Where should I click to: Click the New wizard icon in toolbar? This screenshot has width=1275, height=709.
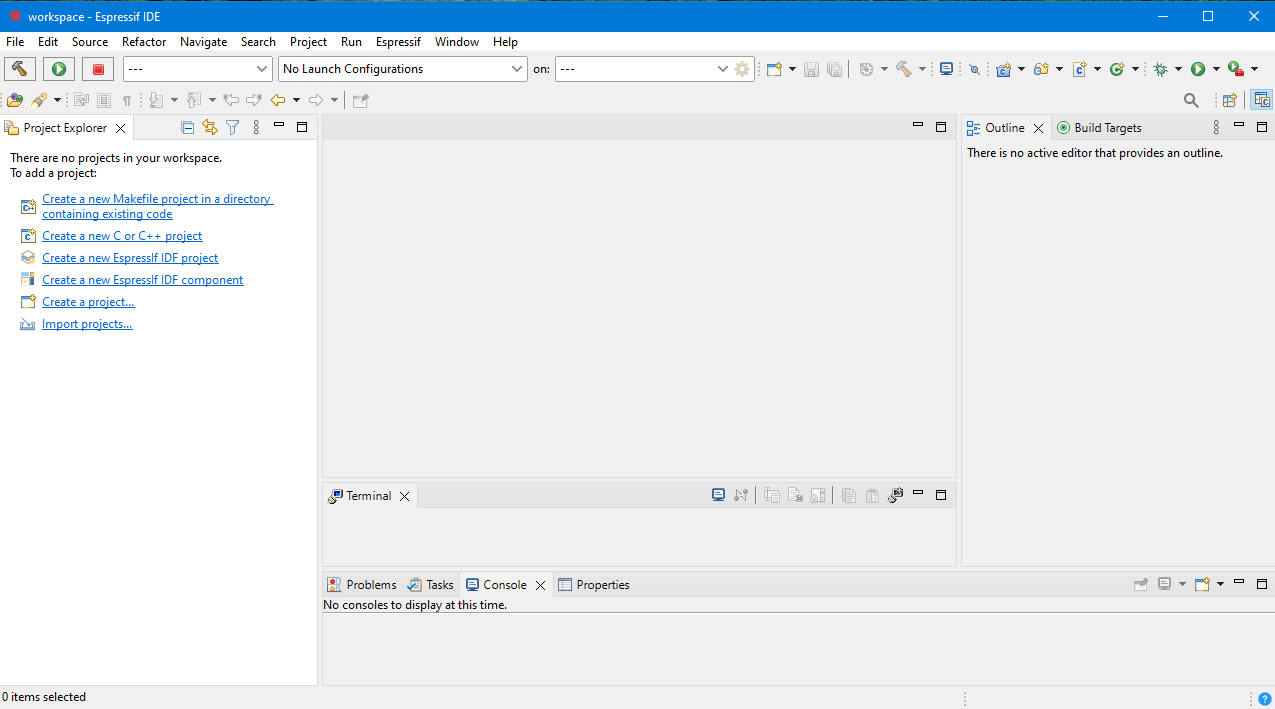tap(773, 69)
